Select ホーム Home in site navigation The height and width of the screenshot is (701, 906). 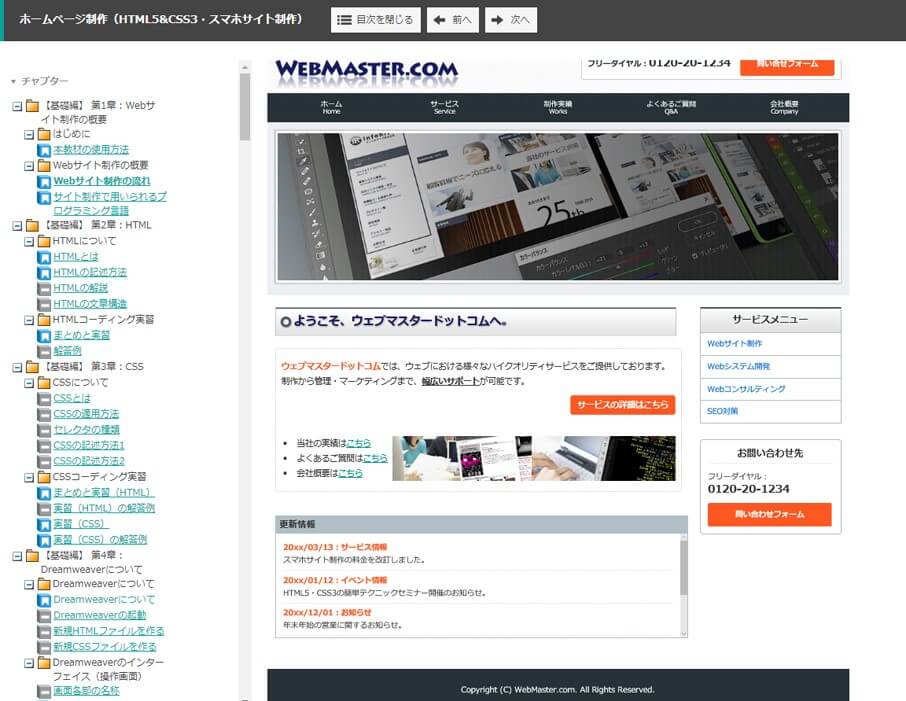[331, 107]
